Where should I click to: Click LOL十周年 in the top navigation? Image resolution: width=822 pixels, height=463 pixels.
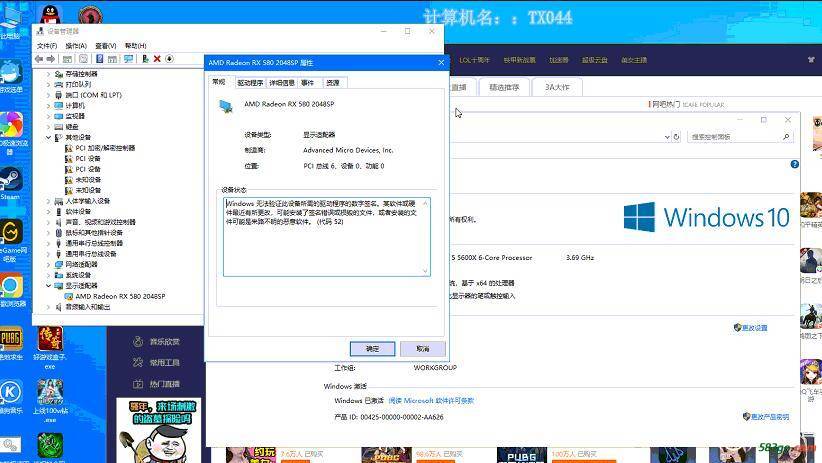point(474,60)
